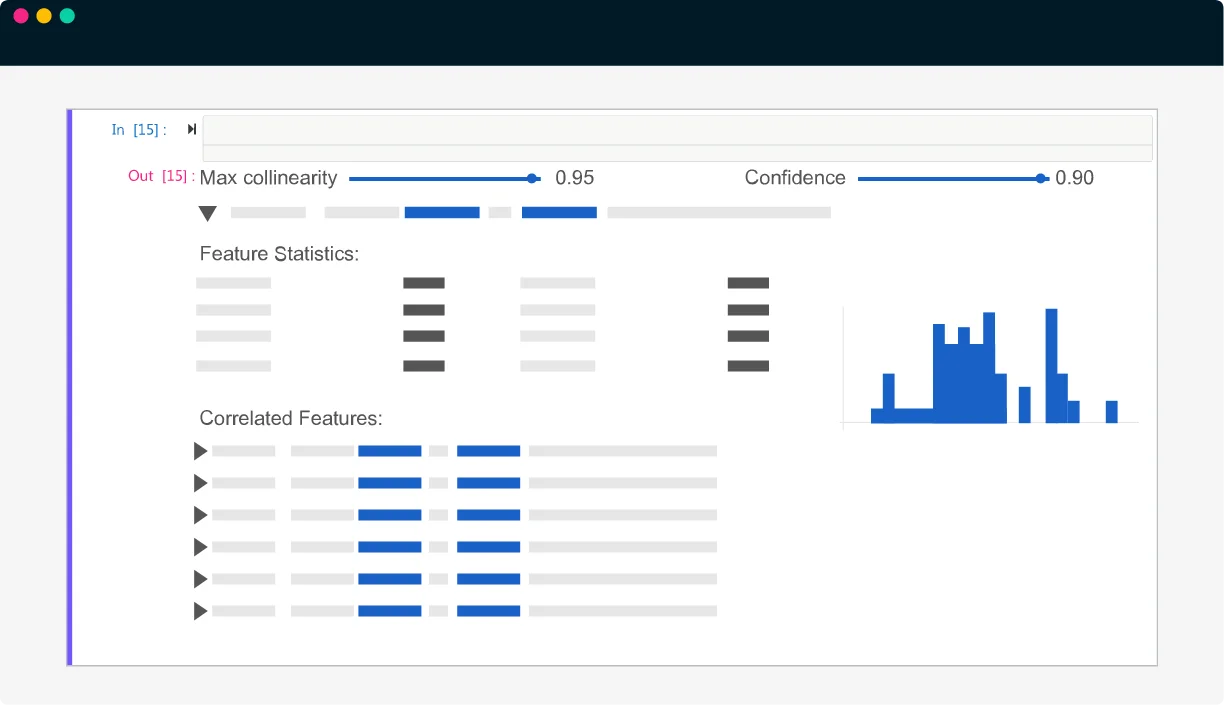
Task: Click into the In [15] code input cell
Action: click(x=677, y=138)
